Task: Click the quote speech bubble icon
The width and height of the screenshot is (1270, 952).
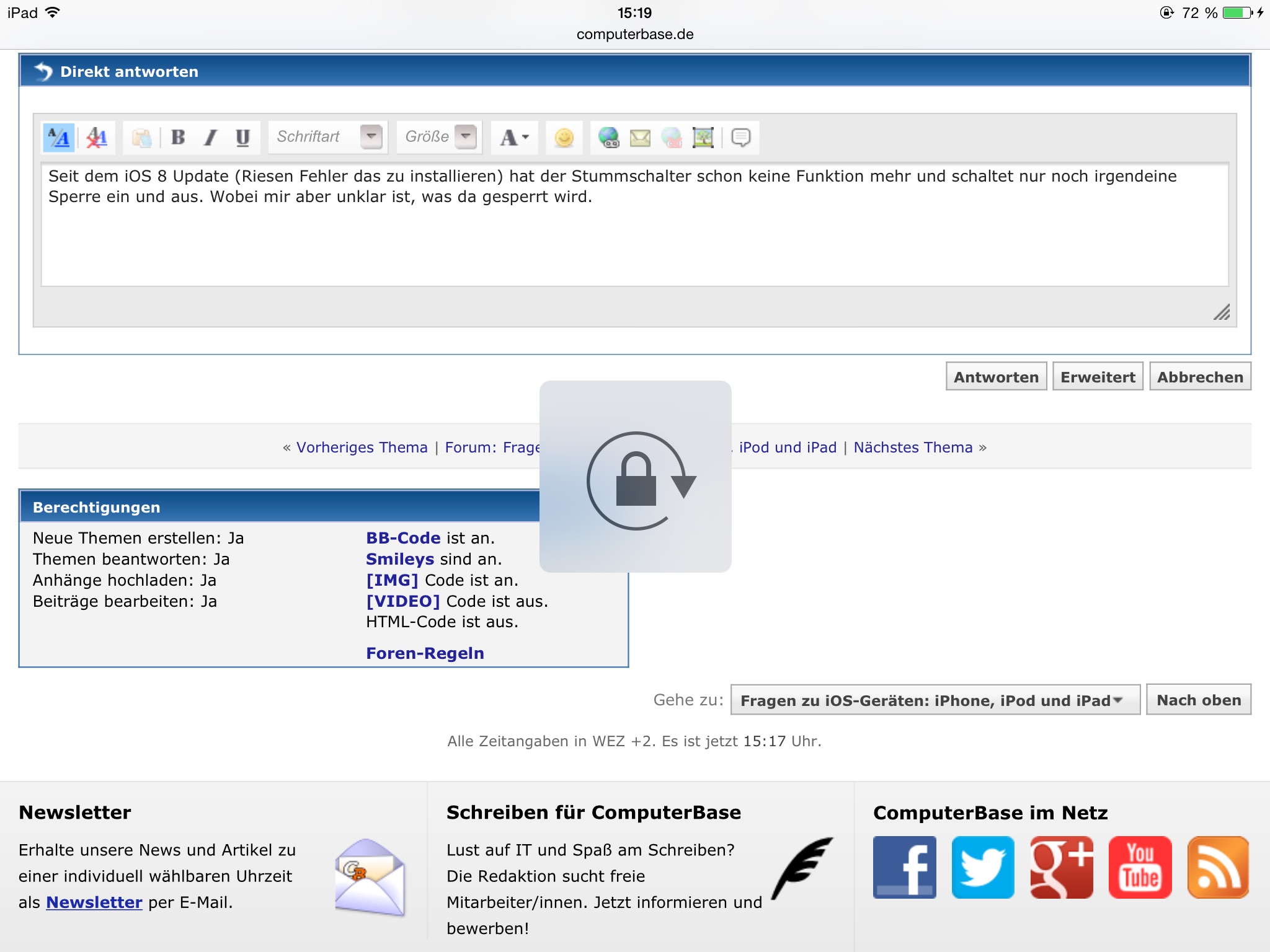Action: click(741, 138)
